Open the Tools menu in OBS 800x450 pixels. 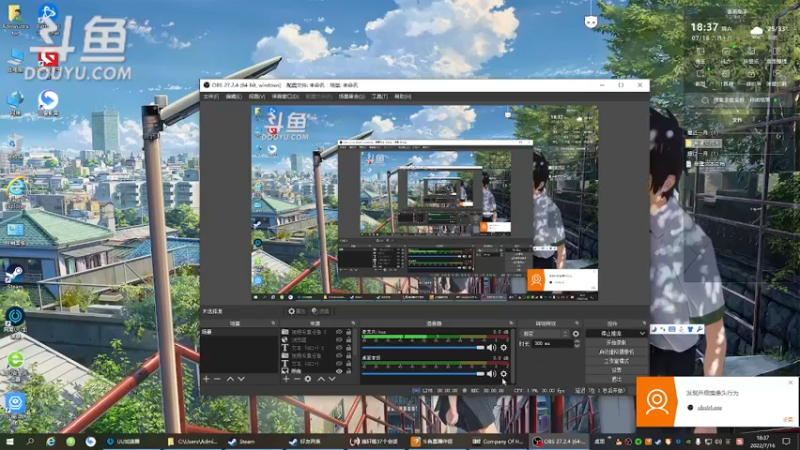pos(380,96)
